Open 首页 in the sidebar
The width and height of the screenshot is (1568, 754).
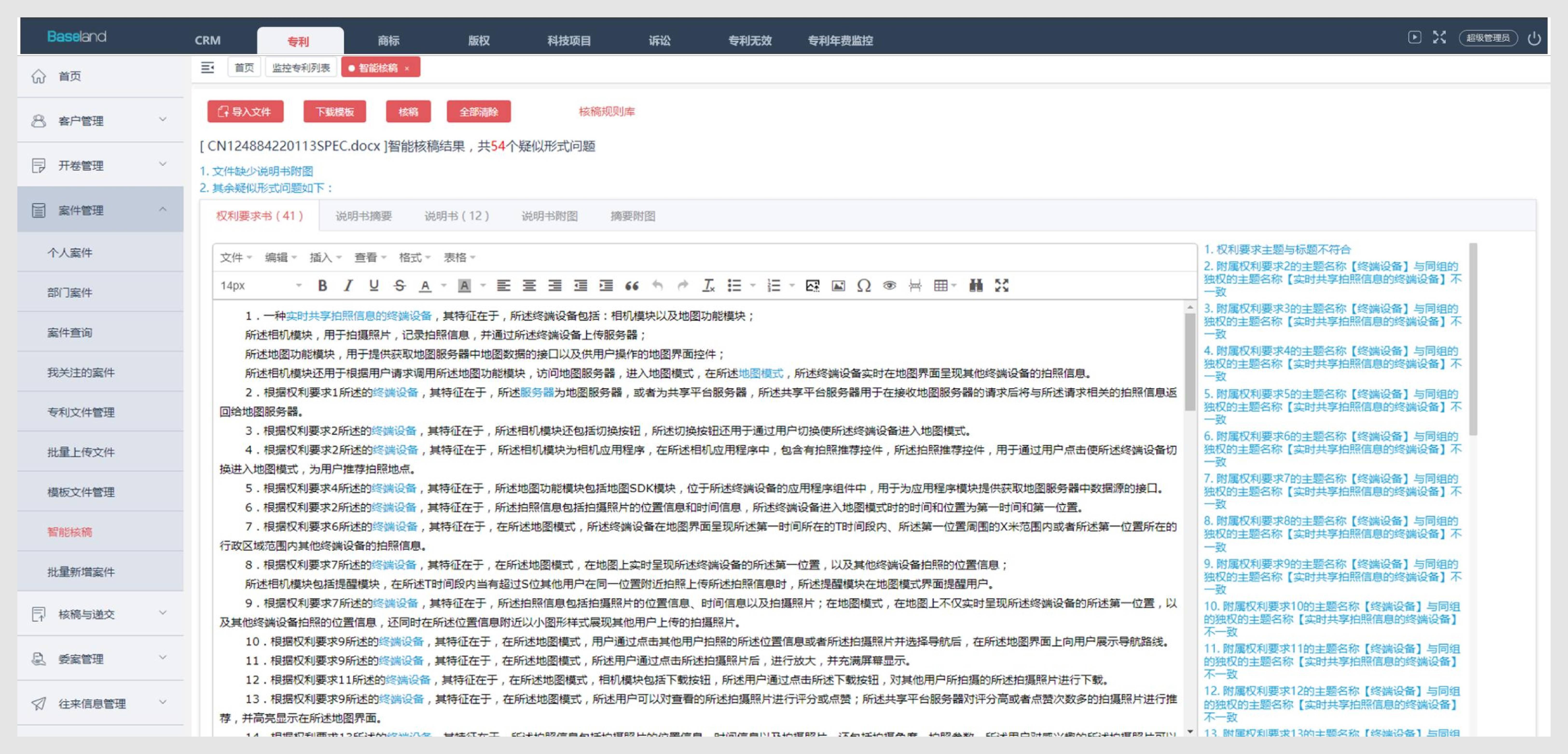[x=100, y=76]
